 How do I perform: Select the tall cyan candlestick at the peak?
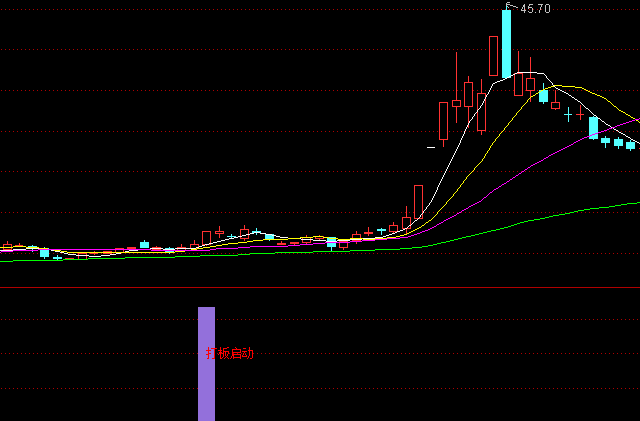pyautogui.click(x=506, y=44)
